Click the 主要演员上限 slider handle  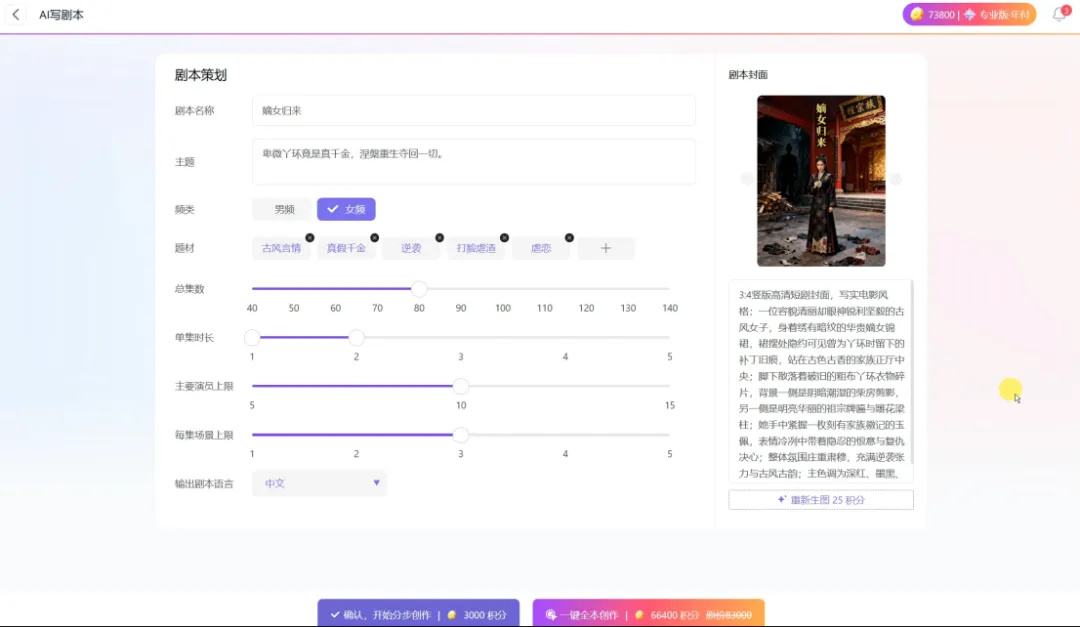[461, 387]
